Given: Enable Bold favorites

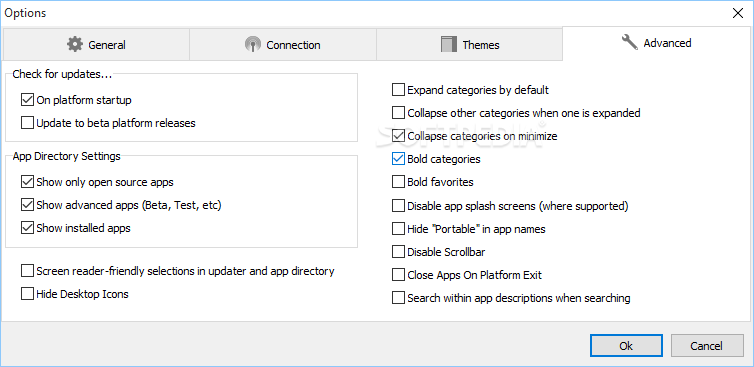Looking at the screenshot, I should (398, 182).
